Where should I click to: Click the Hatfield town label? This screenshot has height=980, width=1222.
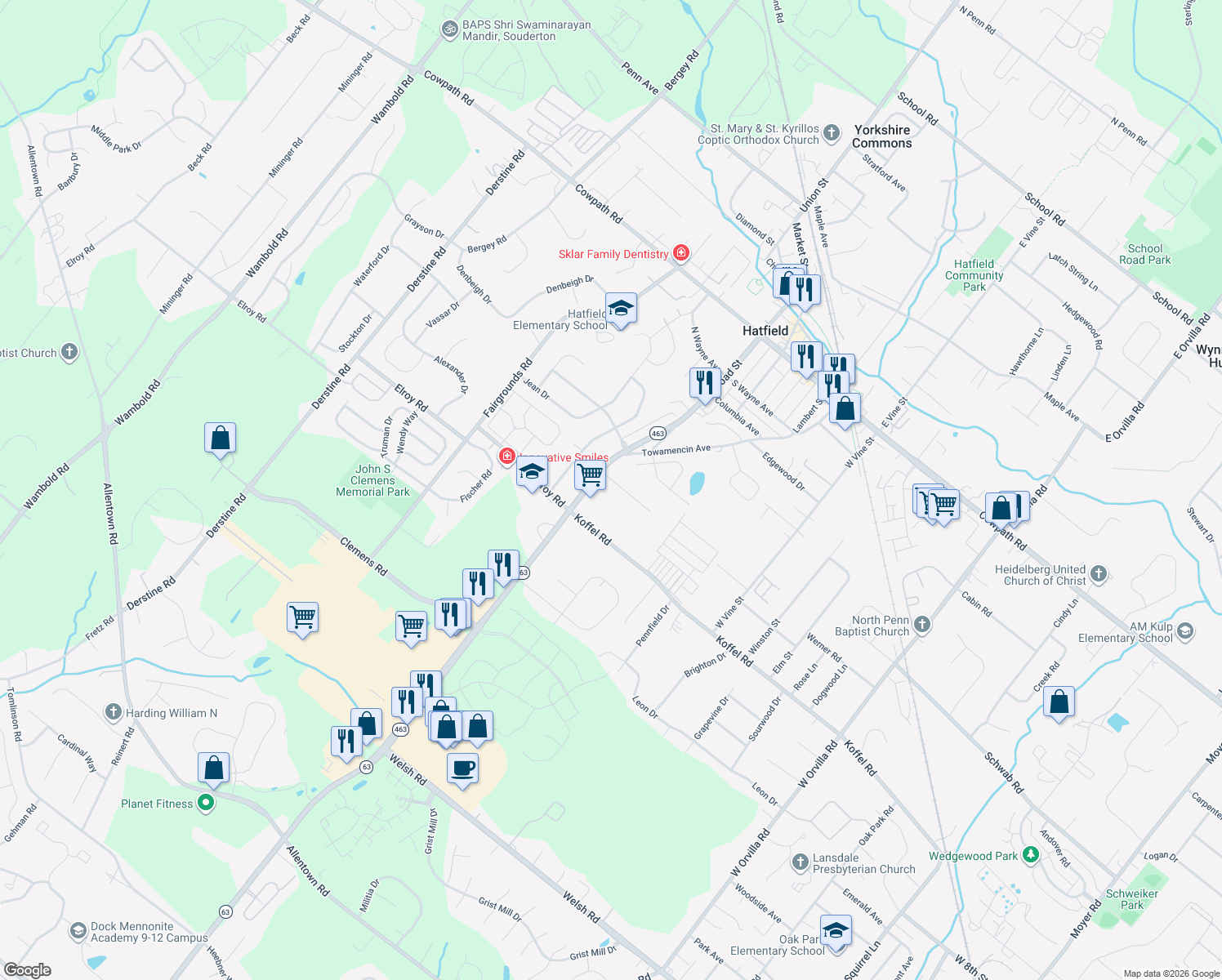click(764, 331)
